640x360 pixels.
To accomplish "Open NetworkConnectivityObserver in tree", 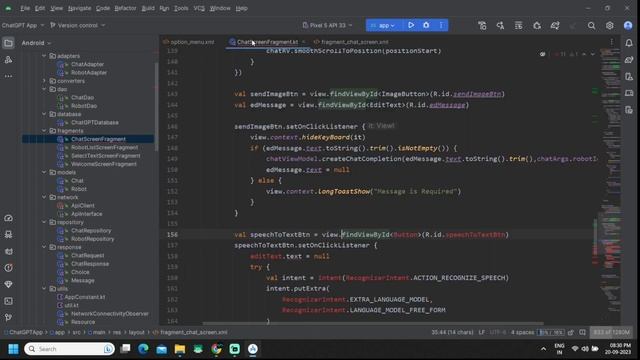I will (109, 313).
